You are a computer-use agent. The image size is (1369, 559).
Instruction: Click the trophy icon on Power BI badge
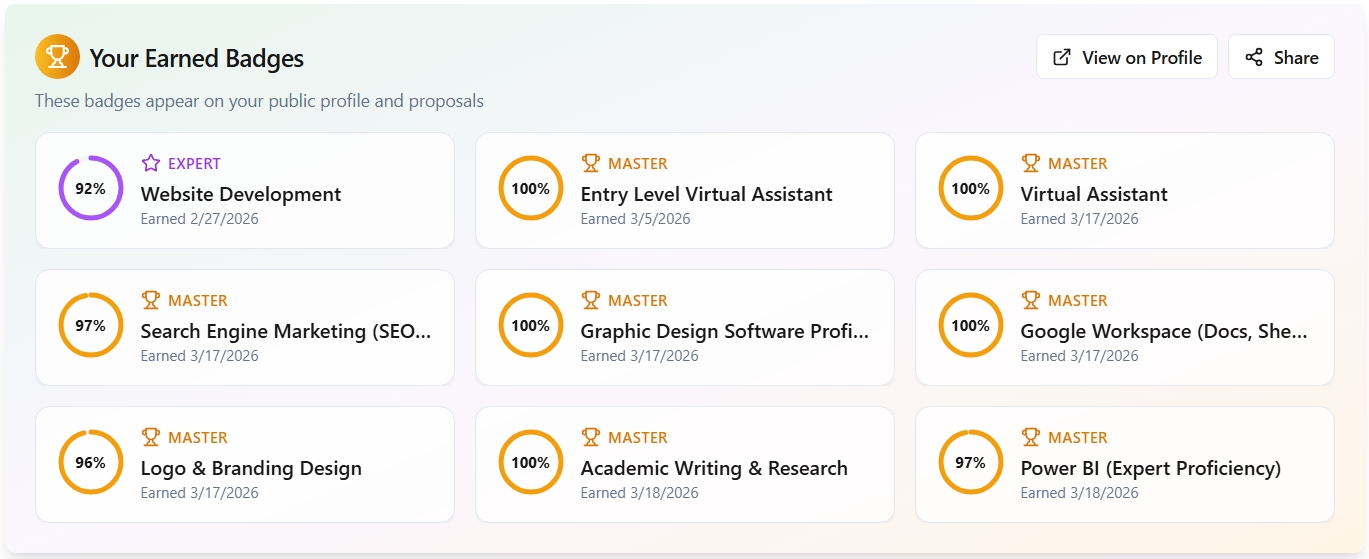1030,437
